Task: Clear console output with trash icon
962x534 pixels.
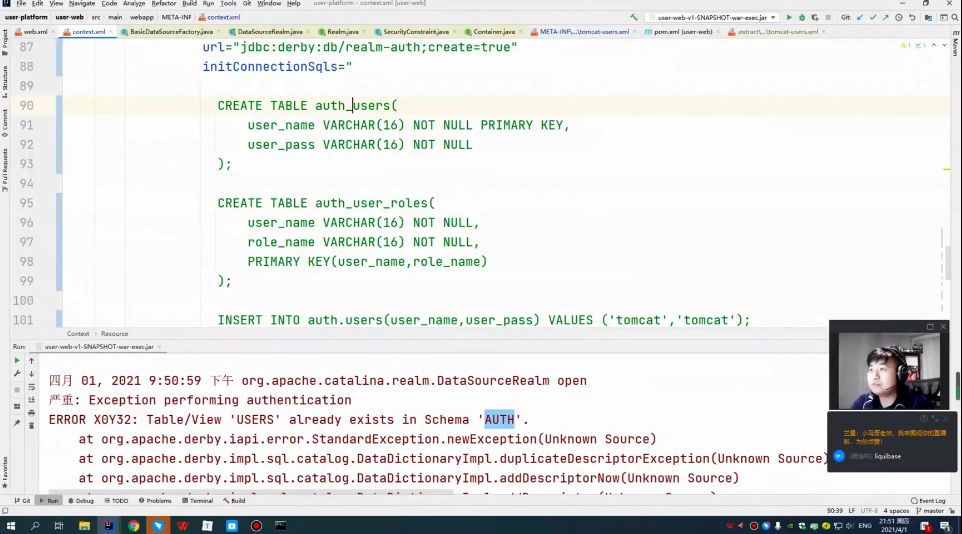Action: click(31, 423)
